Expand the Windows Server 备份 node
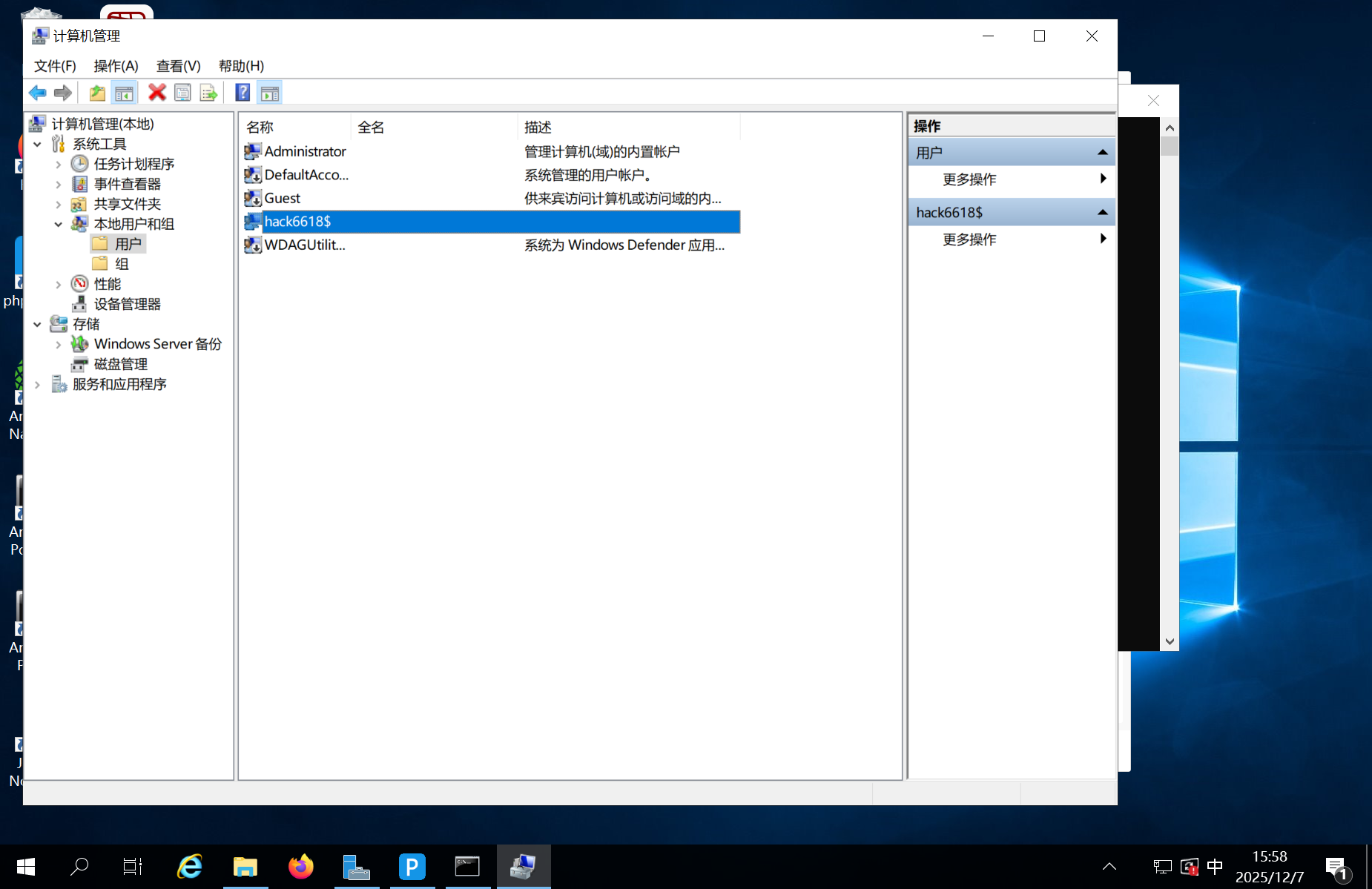Image resolution: width=1372 pixels, height=889 pixels. point(59,344)
